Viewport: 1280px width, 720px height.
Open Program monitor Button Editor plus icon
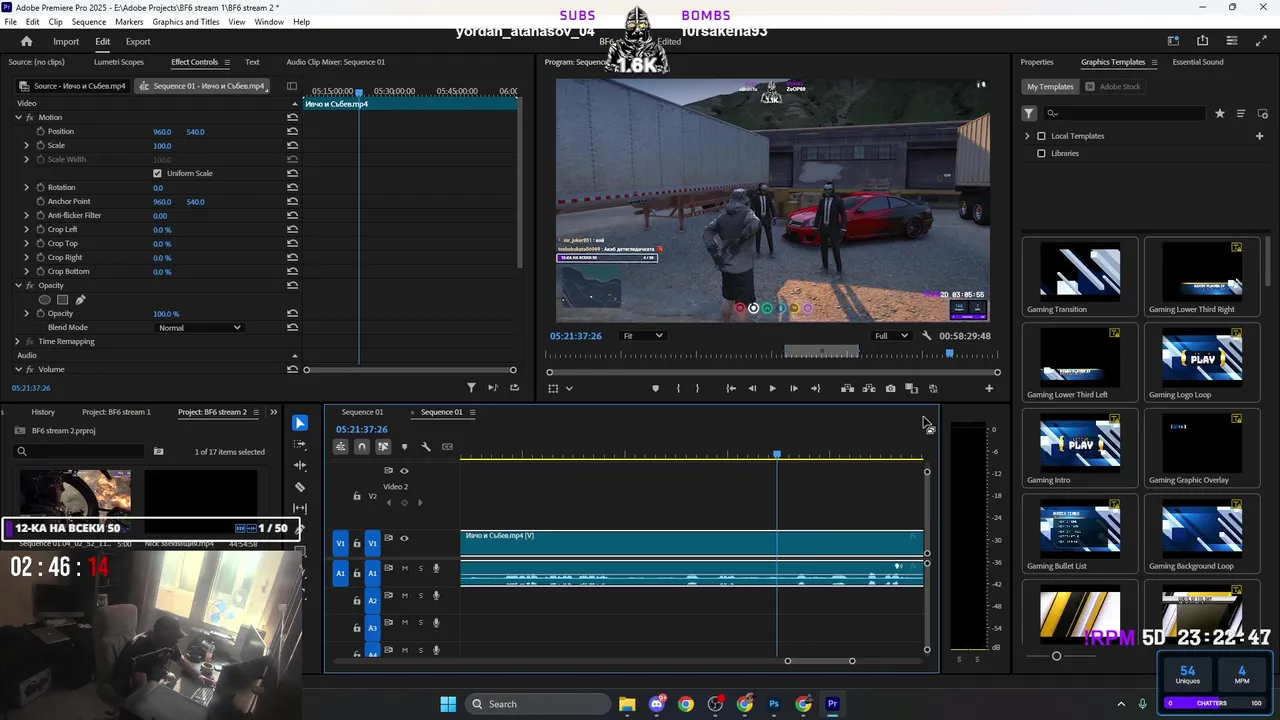(989, 388)
